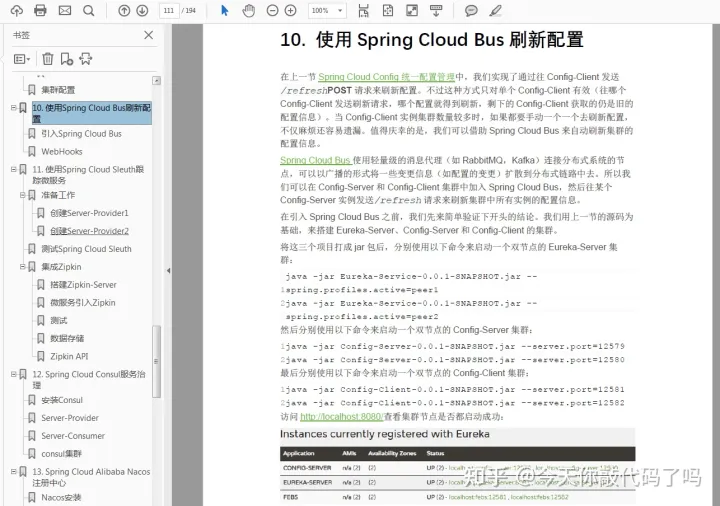Open the 数据存储 bookmark

click(x=67, y=338)
